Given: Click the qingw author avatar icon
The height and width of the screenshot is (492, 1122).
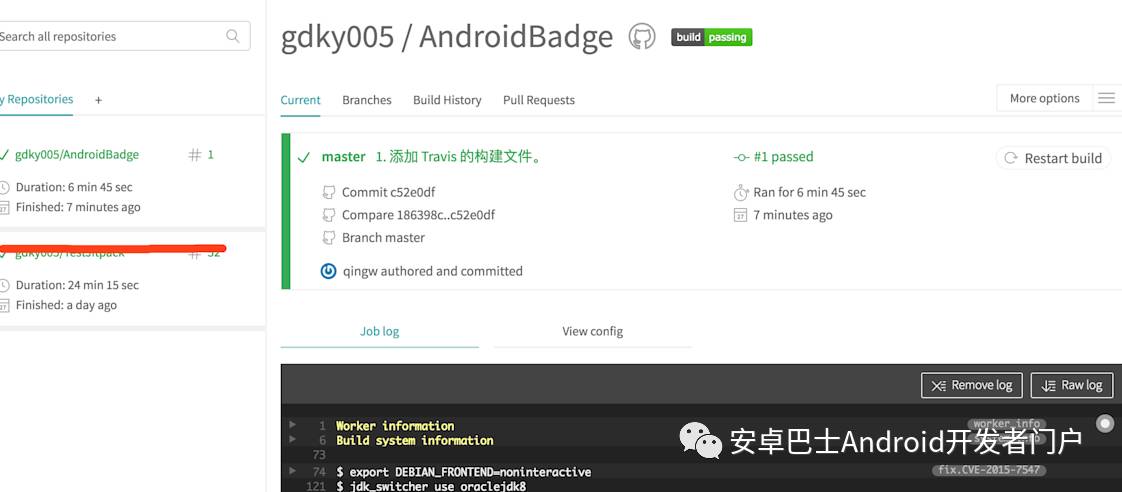Looking at the screenshot, I should [328, 271].
